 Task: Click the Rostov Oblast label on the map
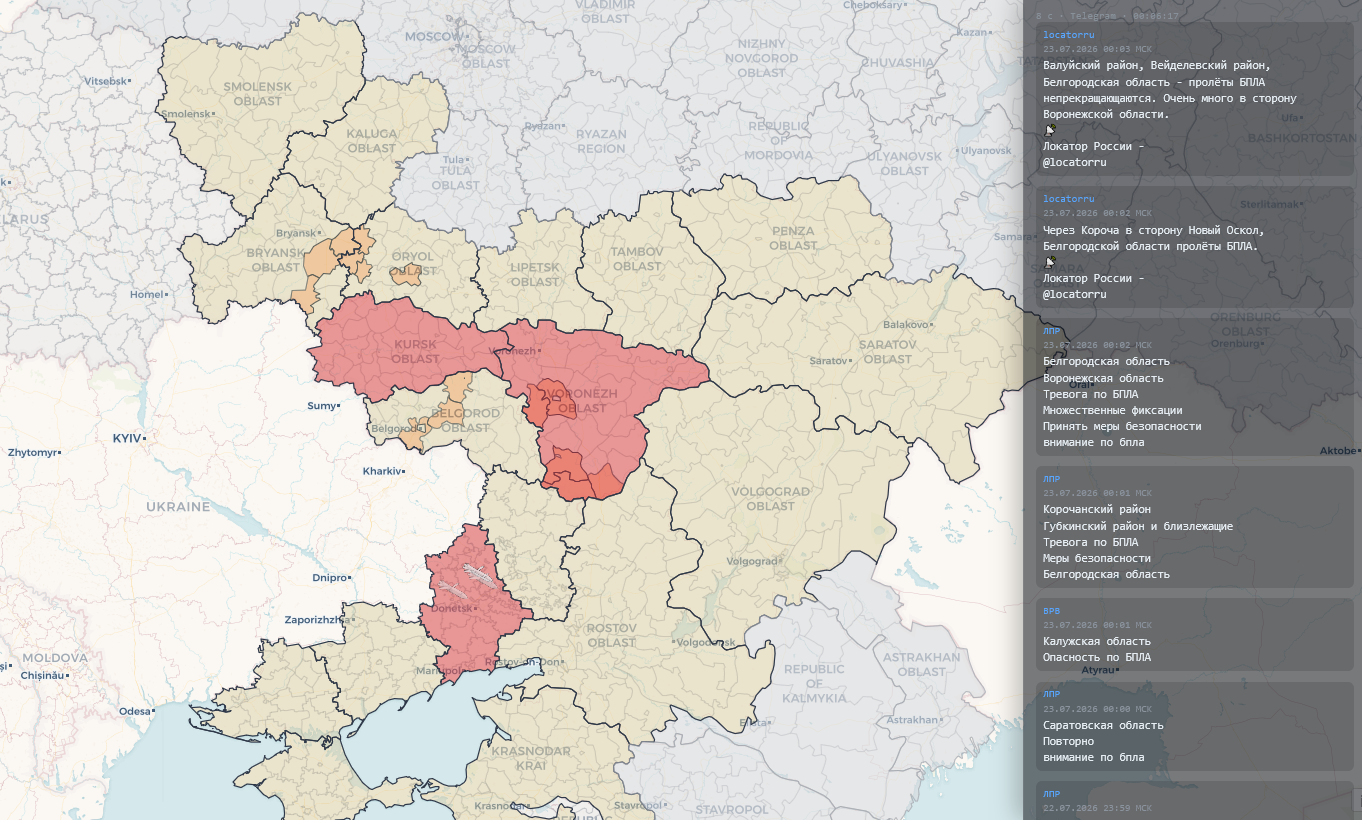tap(612, 634)
